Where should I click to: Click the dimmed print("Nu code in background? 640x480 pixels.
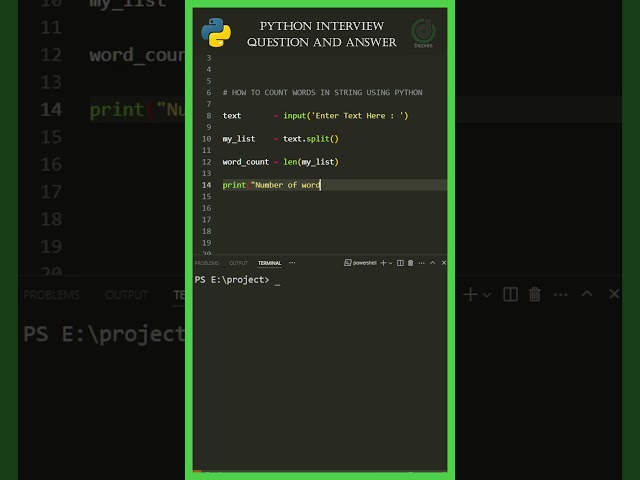(x=137, y=110)
